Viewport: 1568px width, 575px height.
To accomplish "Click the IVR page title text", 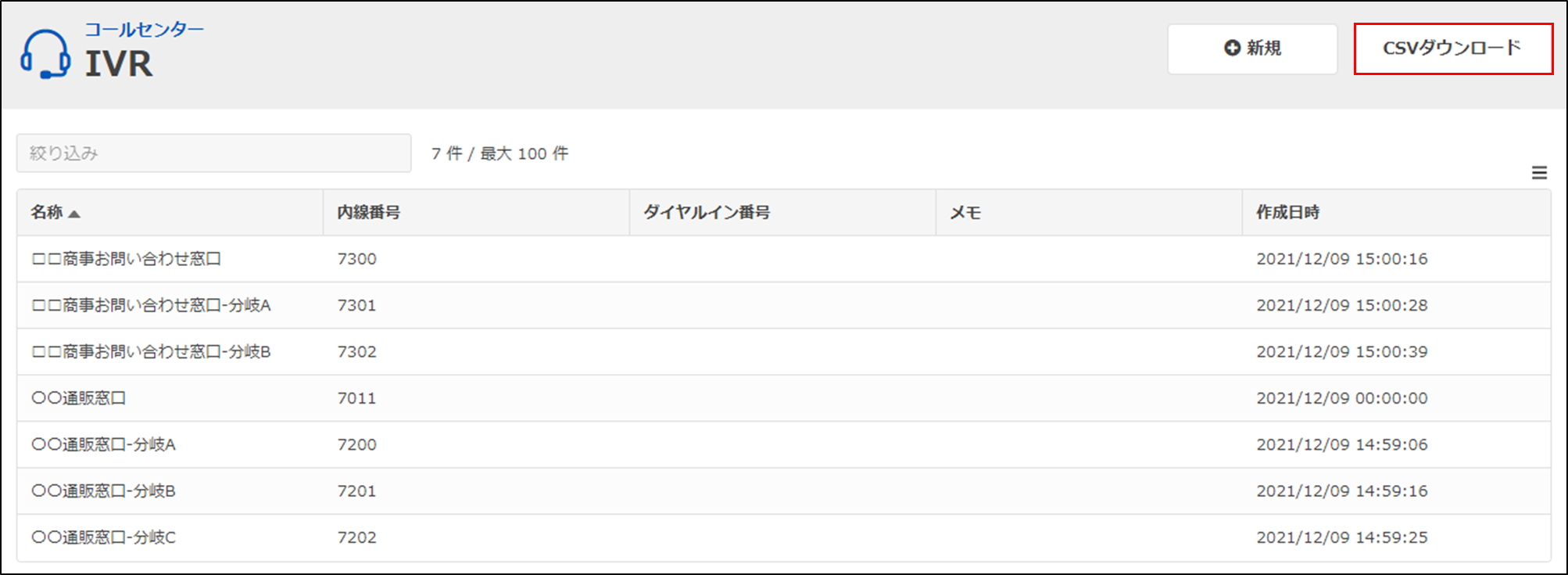I will pyautogui.click(x=119, y=64).
